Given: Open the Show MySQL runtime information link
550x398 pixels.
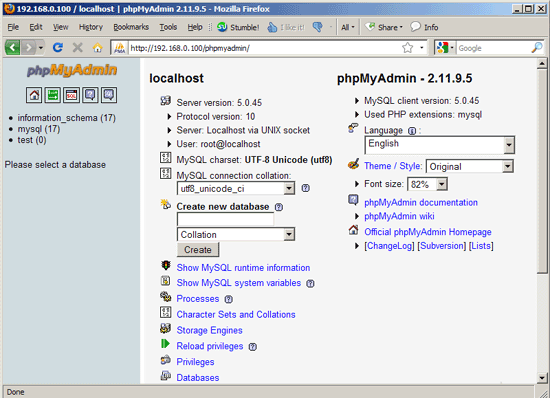Looking at the screenshot, I should coord(243,268).
